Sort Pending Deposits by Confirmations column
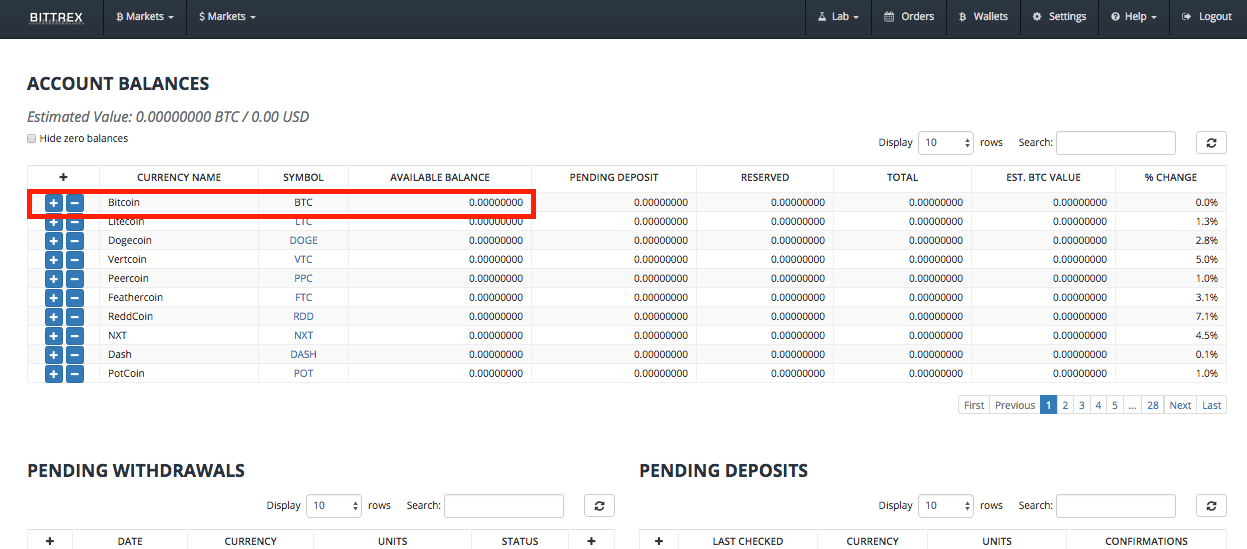This screenshot has height=549, width=1247. [1146, 541]
